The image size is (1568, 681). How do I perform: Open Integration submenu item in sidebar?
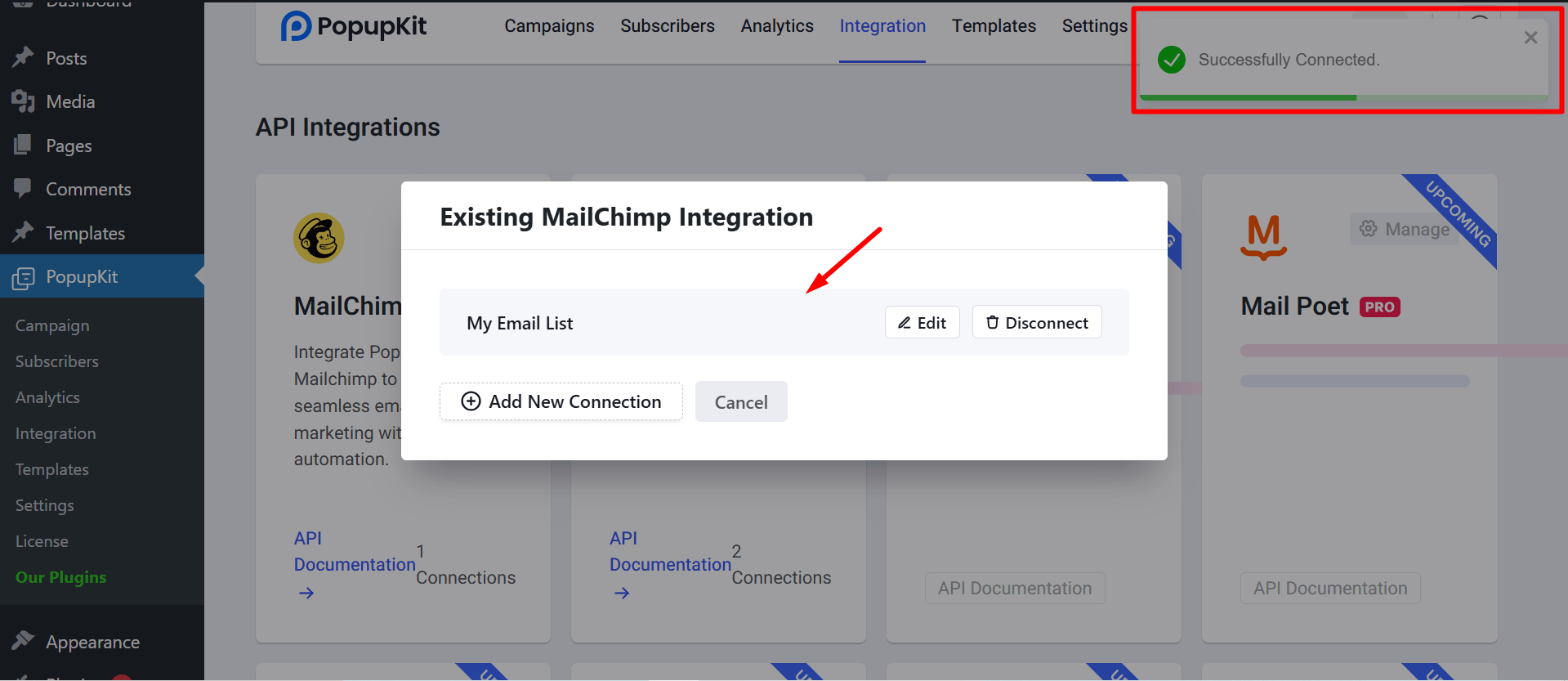pyautogui.click(x=56, y=433)
